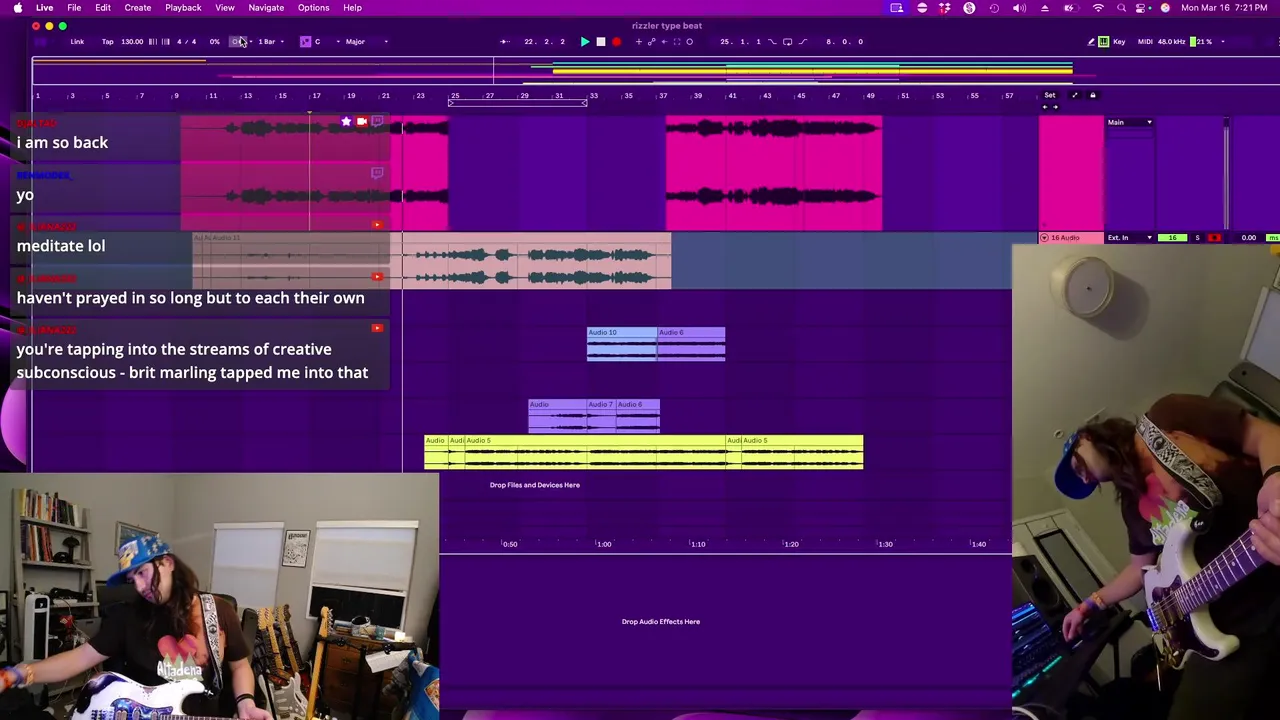Toggle the purple scale mode icon

305,42
